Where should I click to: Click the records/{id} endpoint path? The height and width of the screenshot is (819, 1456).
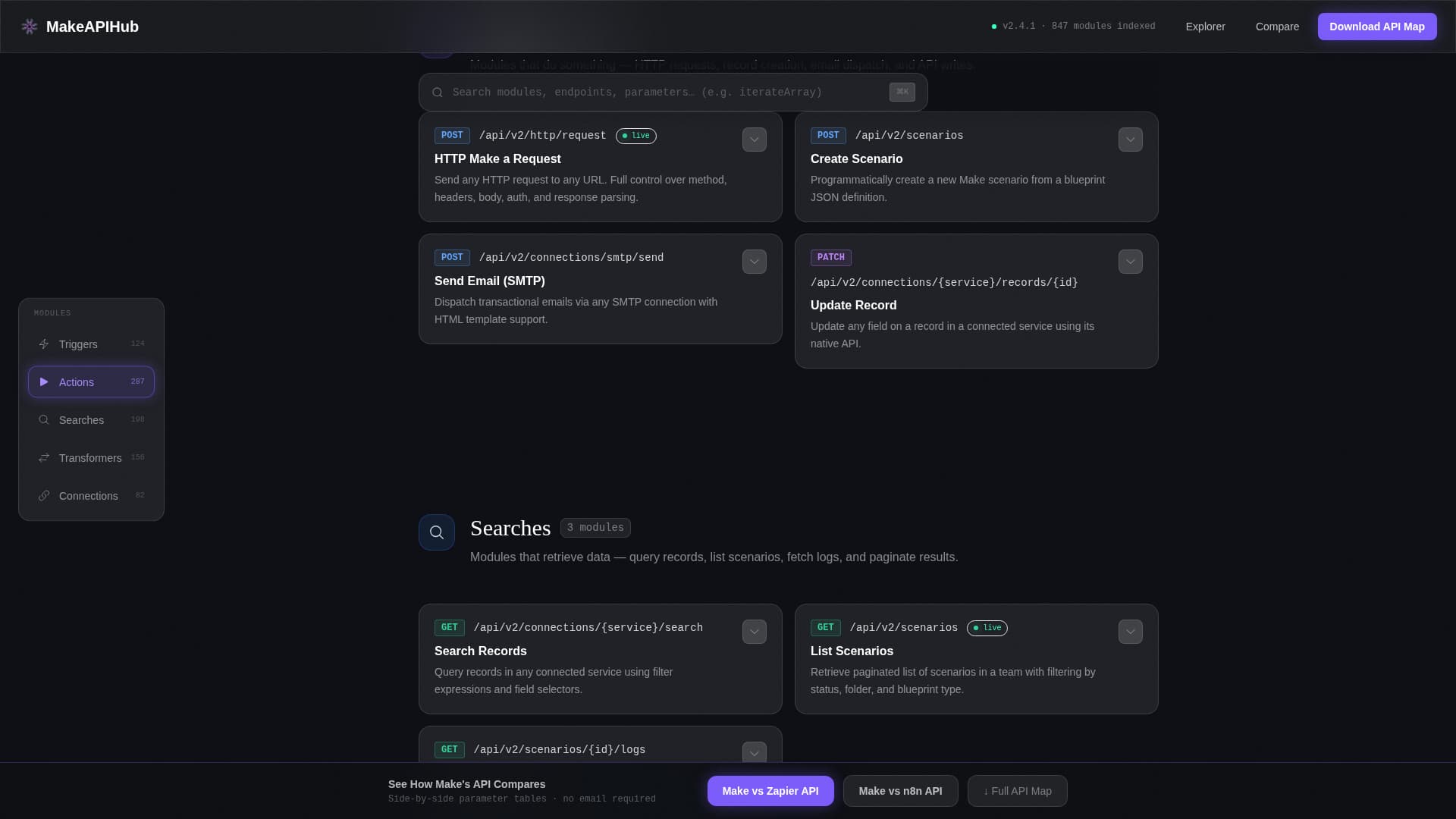(x=944, y=283)
